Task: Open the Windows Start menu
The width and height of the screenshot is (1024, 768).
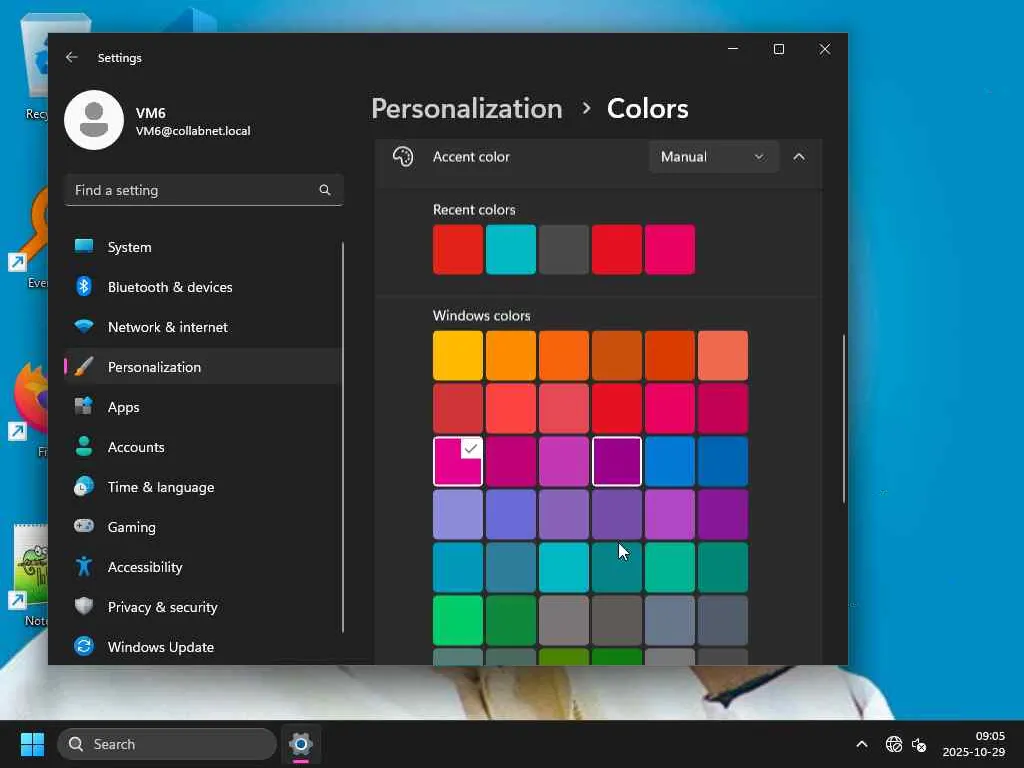Action: click(x=32, y=744)
